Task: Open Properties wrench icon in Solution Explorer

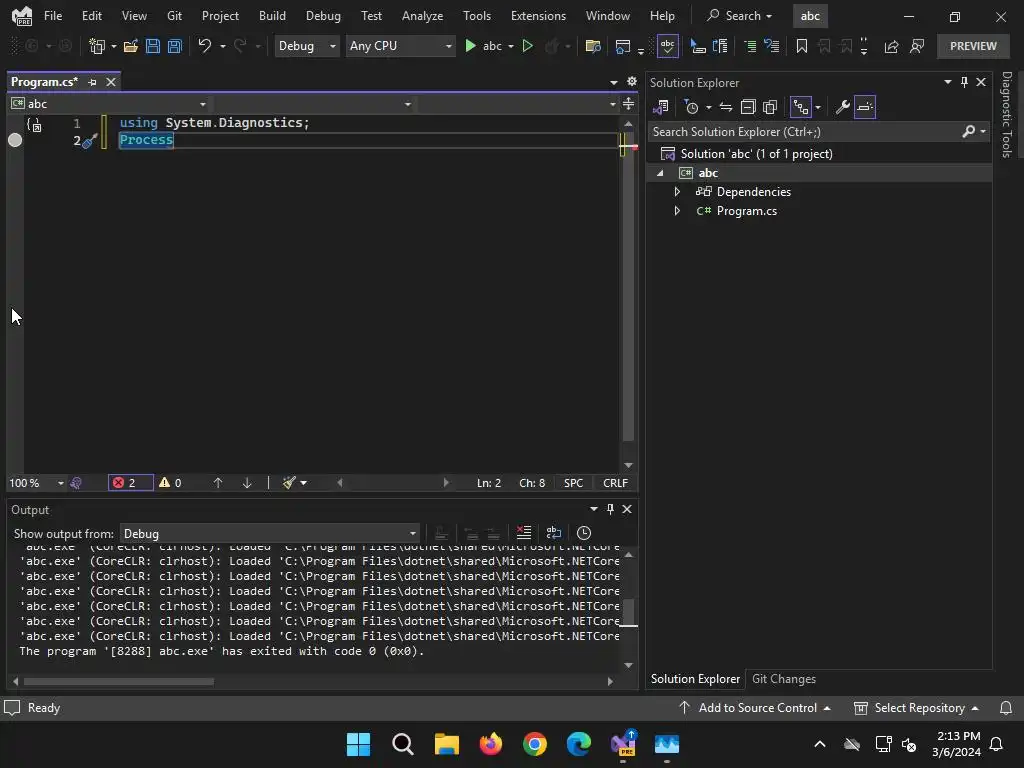Action: (842, 107)
